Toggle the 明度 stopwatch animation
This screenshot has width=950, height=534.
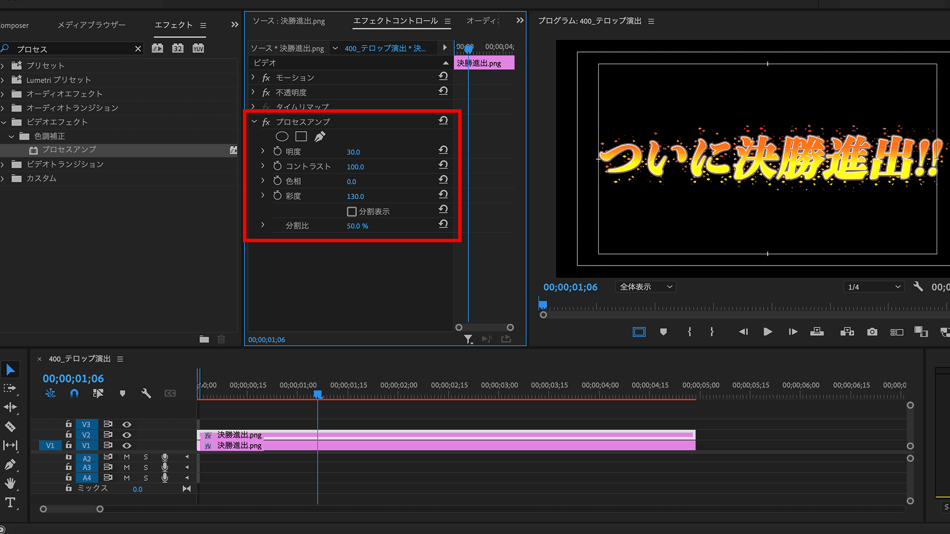click(x=277, y=152)
